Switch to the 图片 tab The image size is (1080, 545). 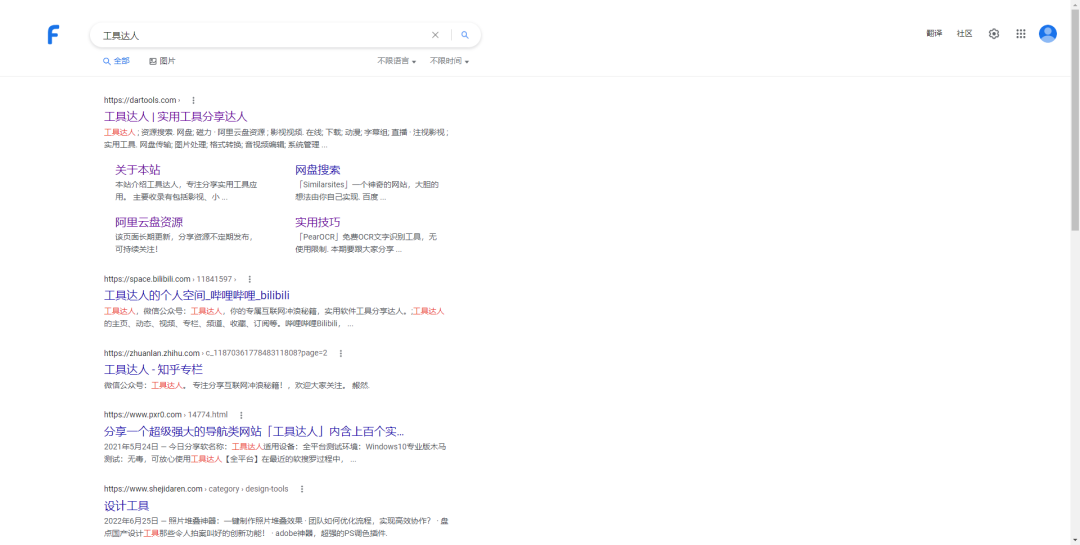163,61
